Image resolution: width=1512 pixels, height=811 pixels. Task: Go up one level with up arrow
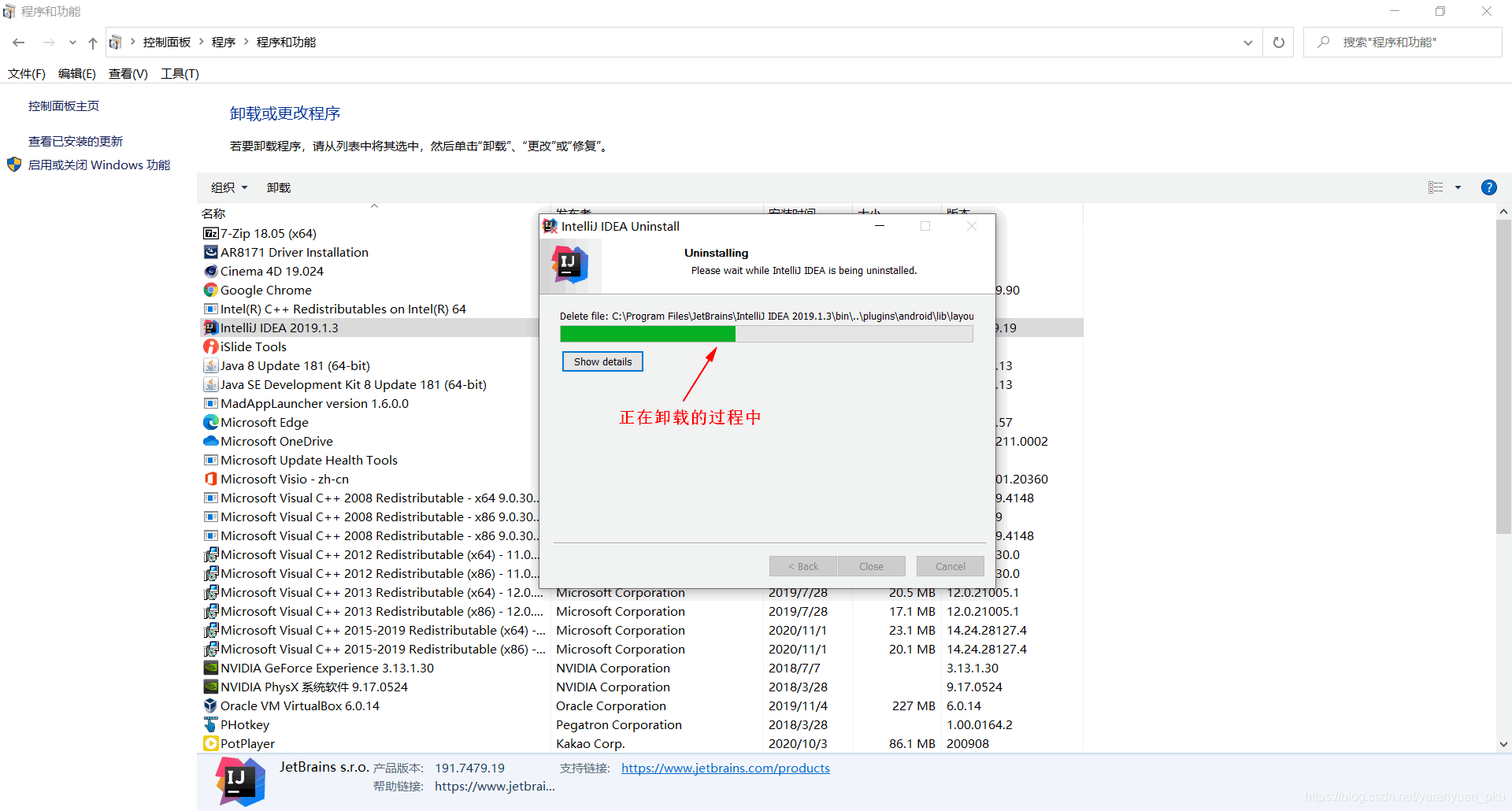point(93,43)
